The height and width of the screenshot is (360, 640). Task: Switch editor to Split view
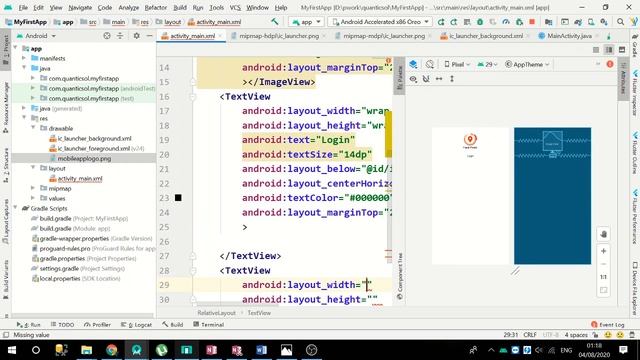609,50
